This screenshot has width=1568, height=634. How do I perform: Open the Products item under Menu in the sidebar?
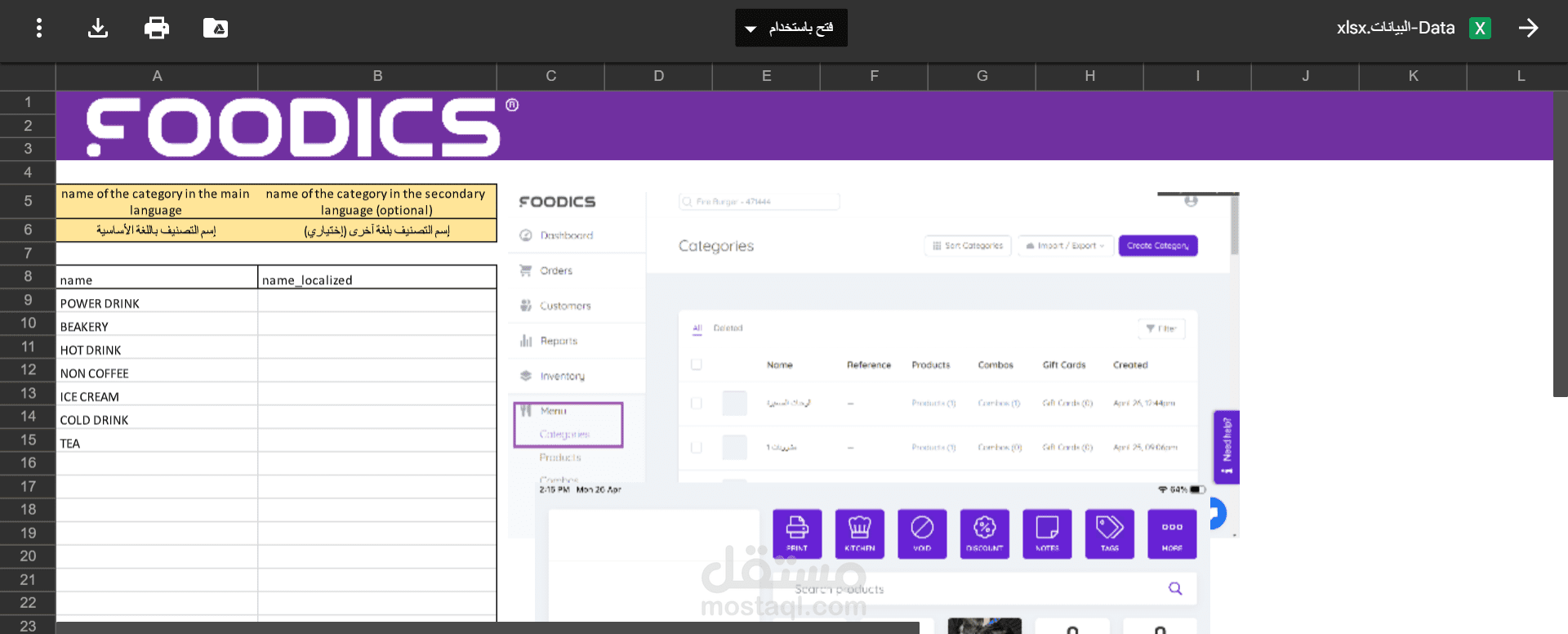pos(560,458)
